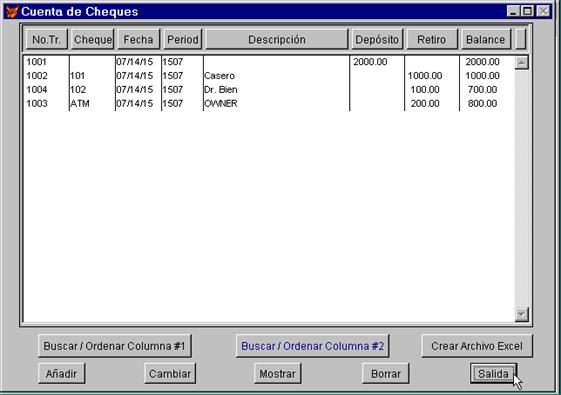Click the Casero description
This screenshot has width=561, height=395.
tap(219, 75)
